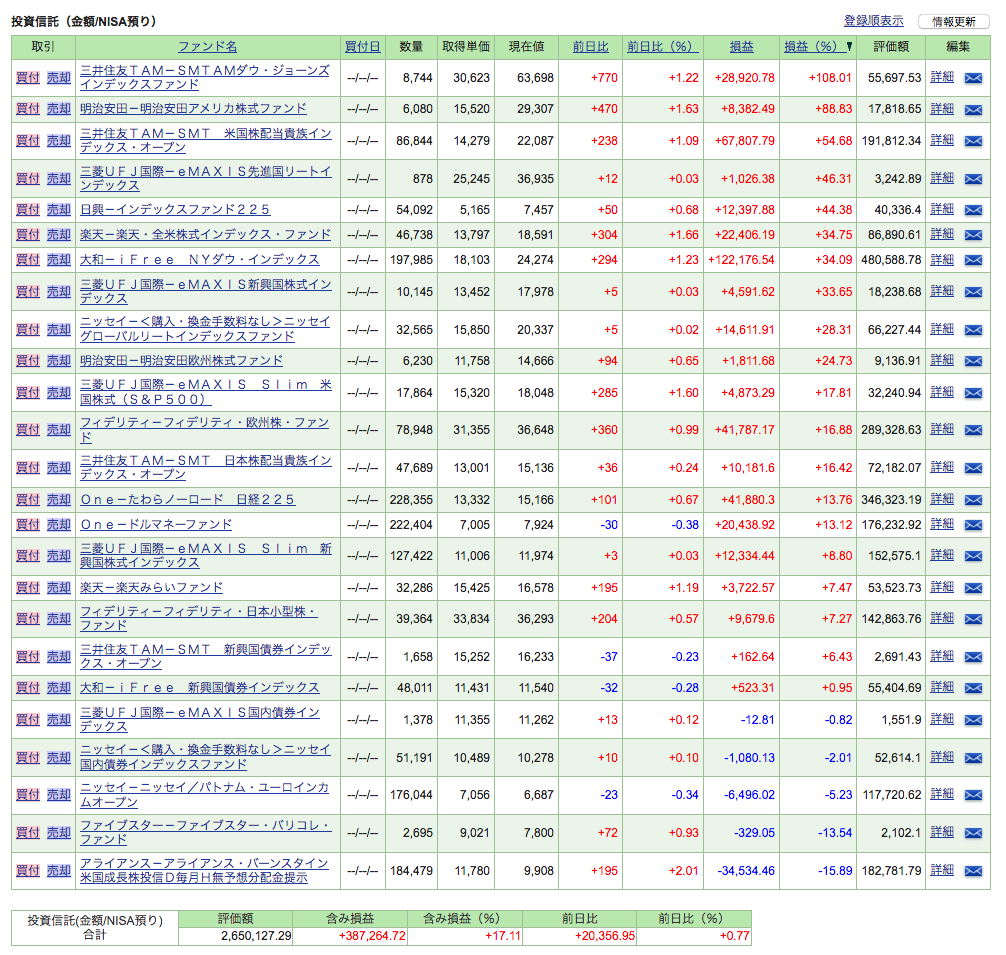Click 売却 for 楽天みらいファンド

pos(58,587)
